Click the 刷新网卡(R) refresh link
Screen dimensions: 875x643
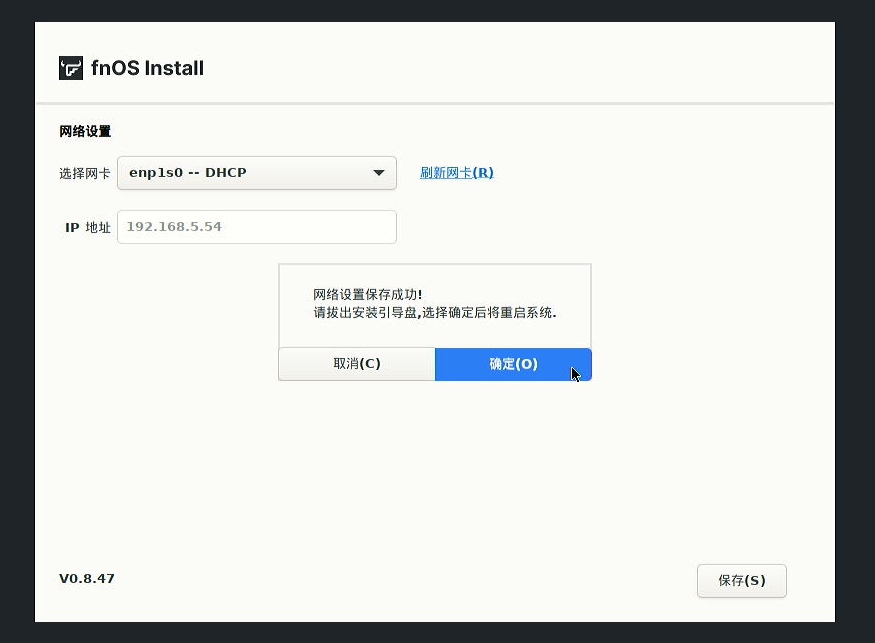(x=456, y=172)
